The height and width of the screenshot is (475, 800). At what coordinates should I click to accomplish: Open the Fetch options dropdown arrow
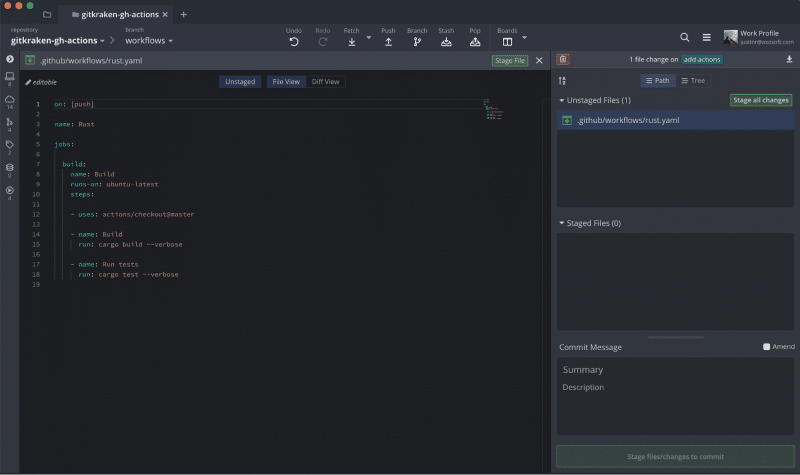point(369,37)
